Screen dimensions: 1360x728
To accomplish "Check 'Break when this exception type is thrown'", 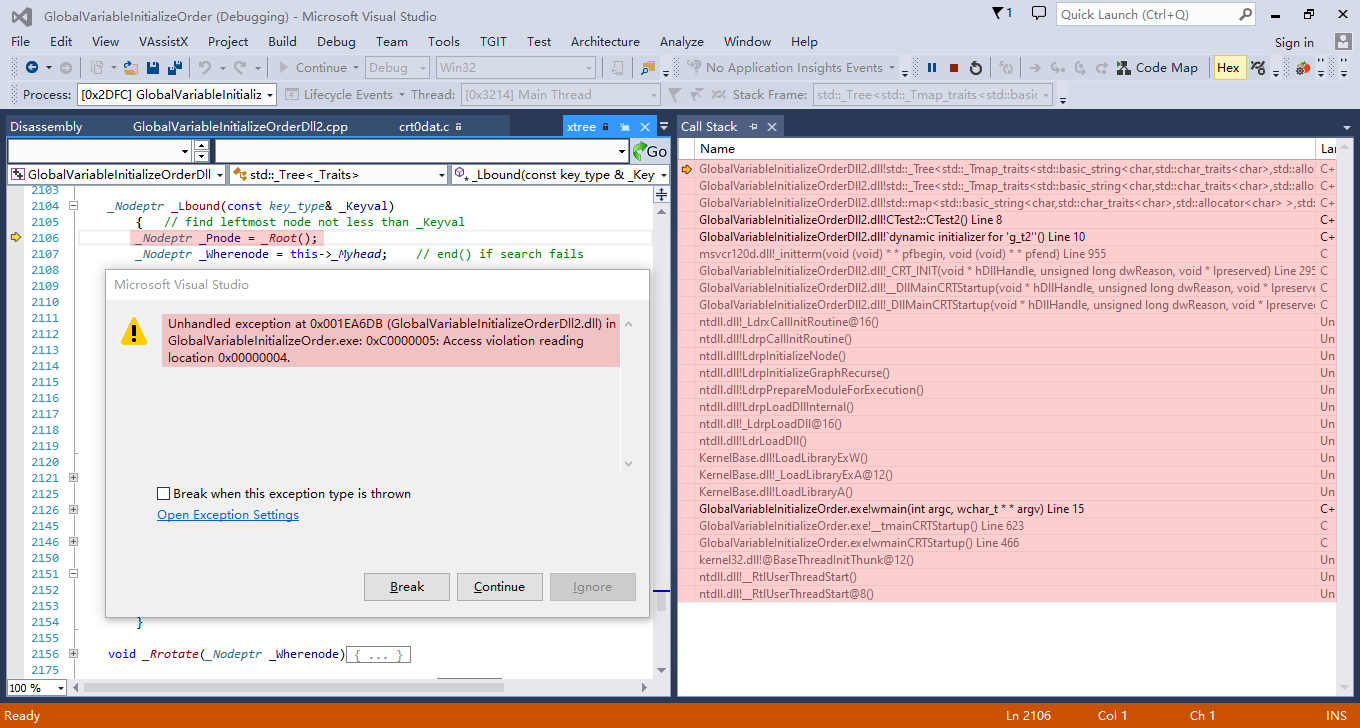I will click(x=163, y=494).
